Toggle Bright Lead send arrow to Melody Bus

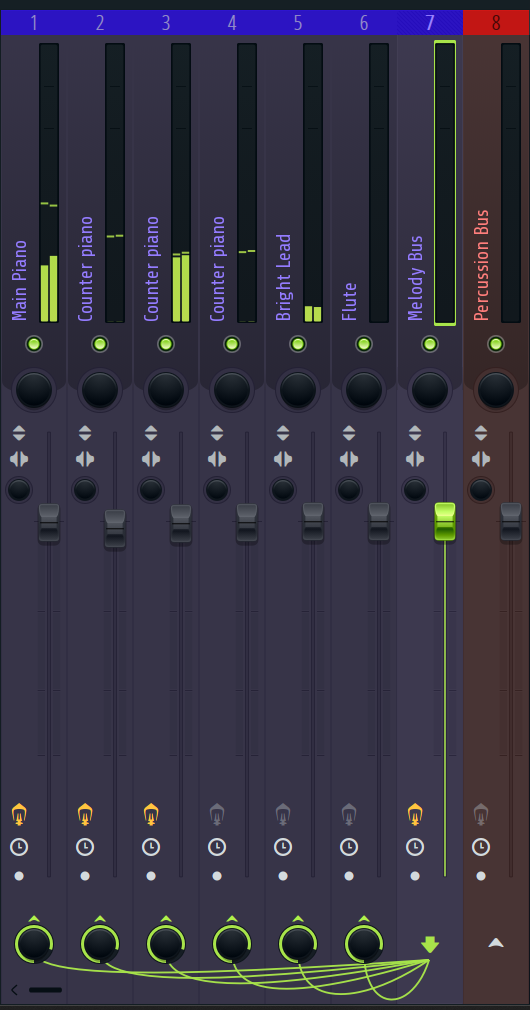point(298,919)
